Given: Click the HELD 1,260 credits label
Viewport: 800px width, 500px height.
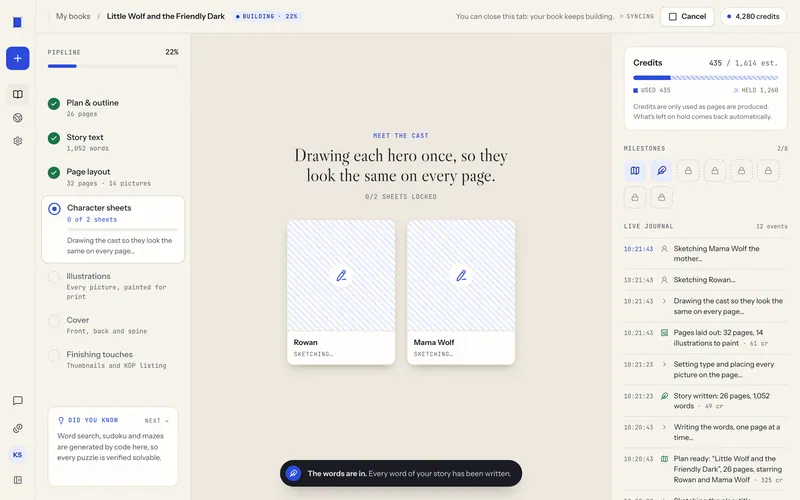Looking at the screenshot, I should [x=756, y=90].
